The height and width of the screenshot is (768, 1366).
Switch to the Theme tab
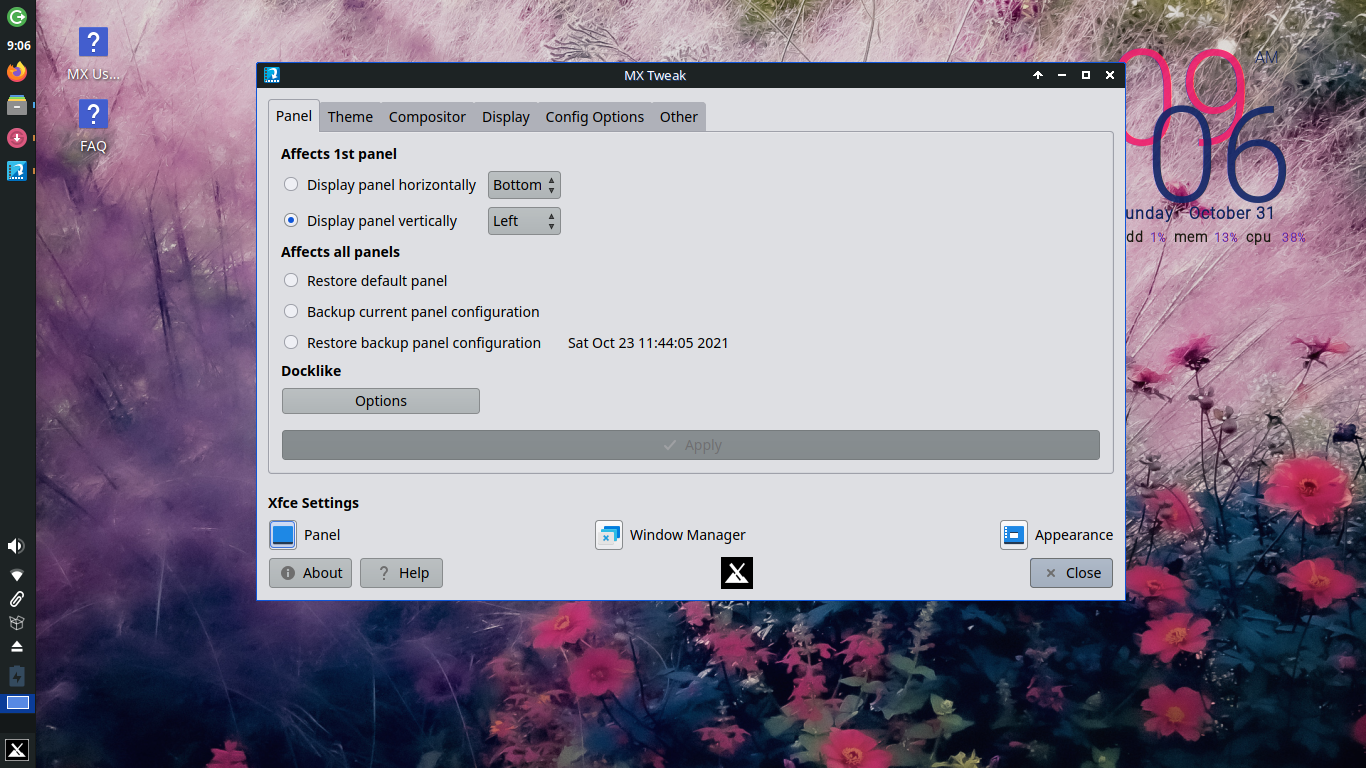pos(350,117)
